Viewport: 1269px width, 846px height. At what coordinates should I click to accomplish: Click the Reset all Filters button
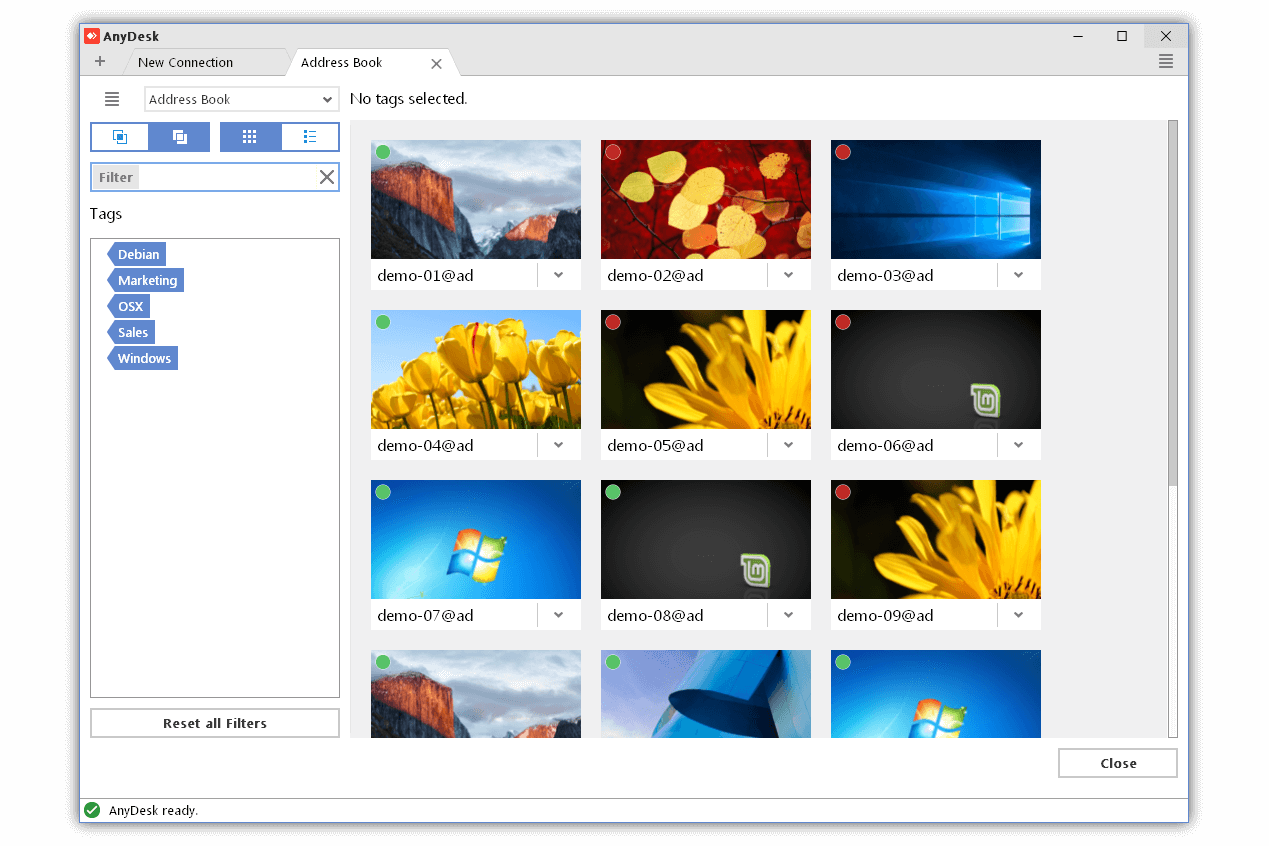pos(215,723)
